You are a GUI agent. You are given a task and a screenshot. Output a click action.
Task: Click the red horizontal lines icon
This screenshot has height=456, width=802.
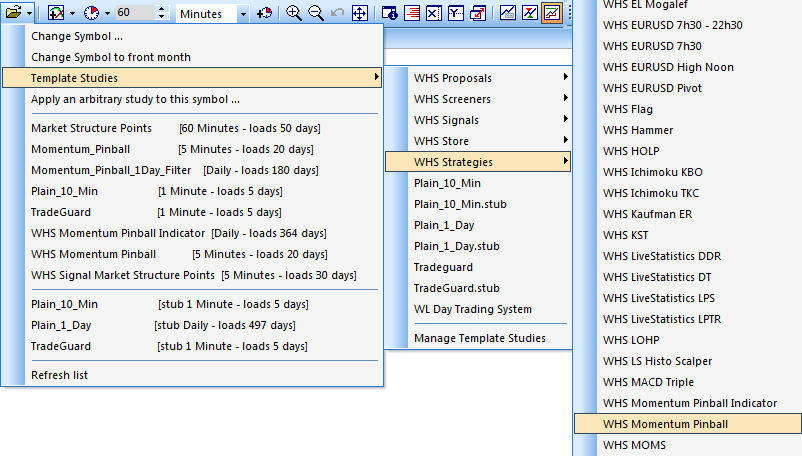coord(412,13)
